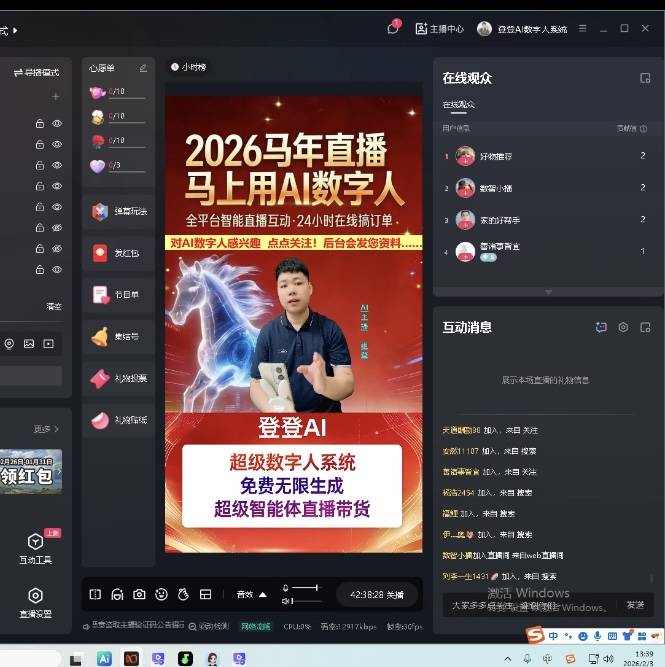The image size is (665, 667).
Task: Toggle the lock on the first source
Action: coord(39,123)
